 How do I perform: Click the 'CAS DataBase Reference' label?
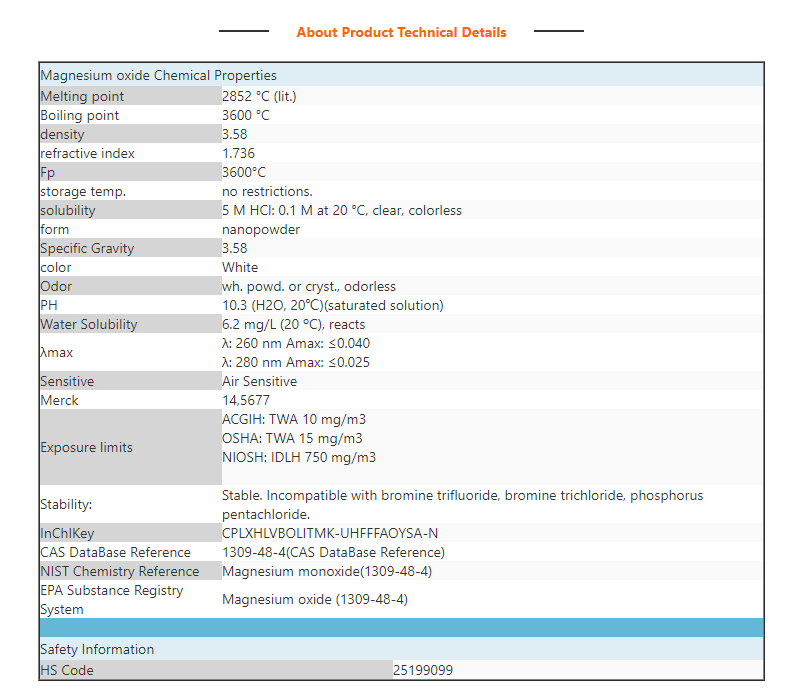pyautogui.click(x=115, y=553)
